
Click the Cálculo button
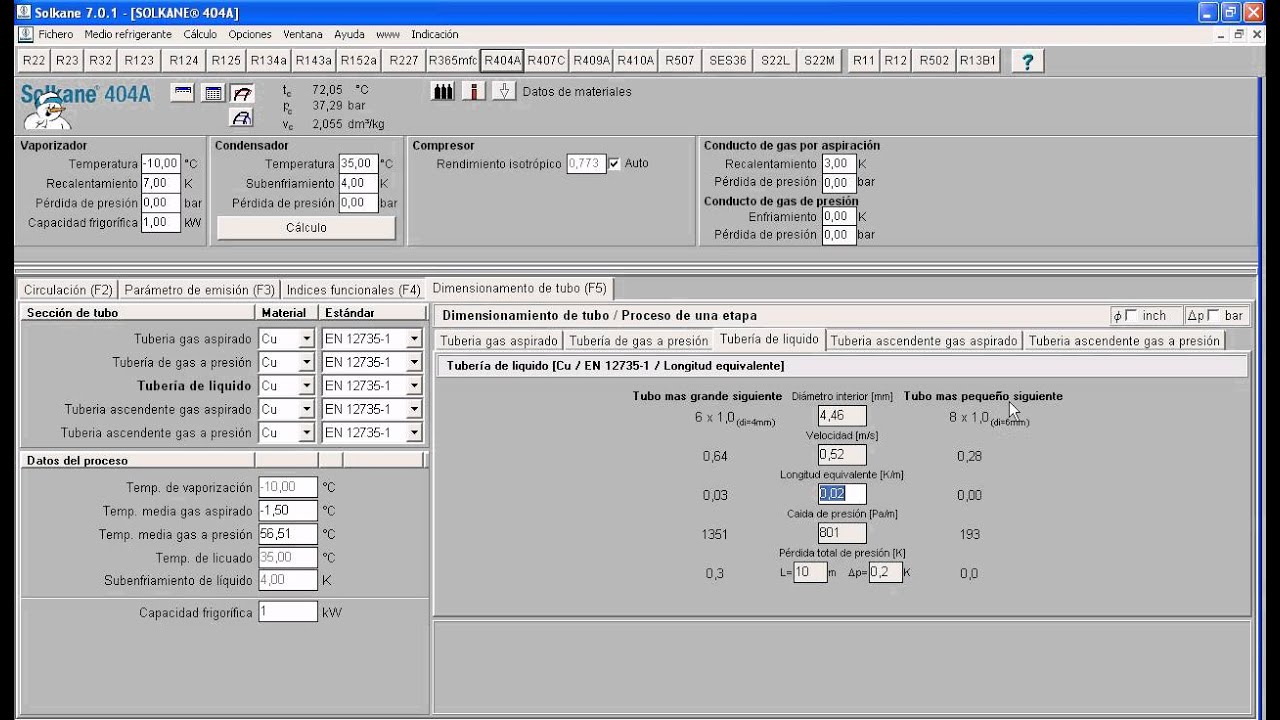[x=306, y=227]
